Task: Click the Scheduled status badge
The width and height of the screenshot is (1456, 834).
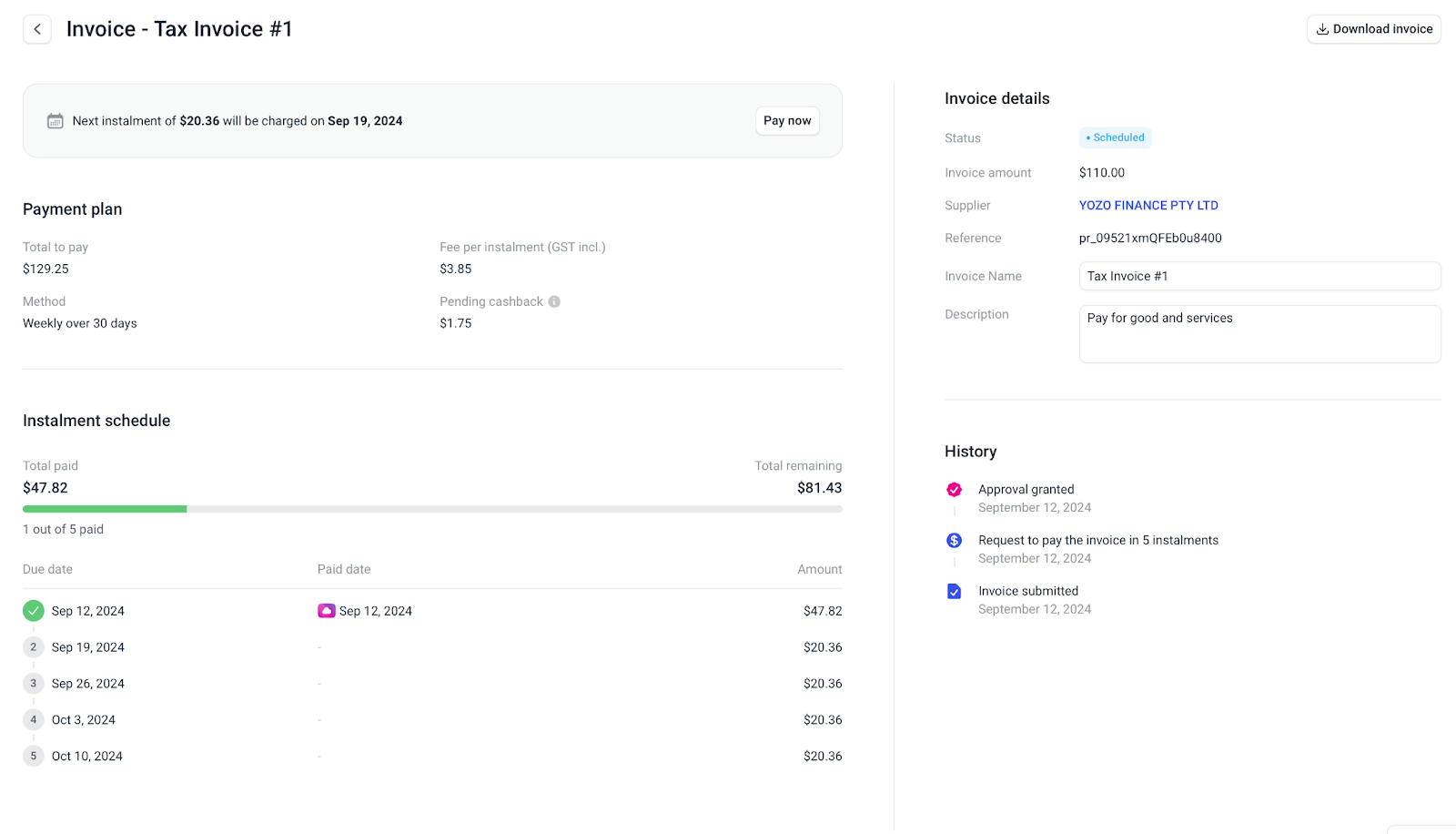Action: (x=1116, y=137)
